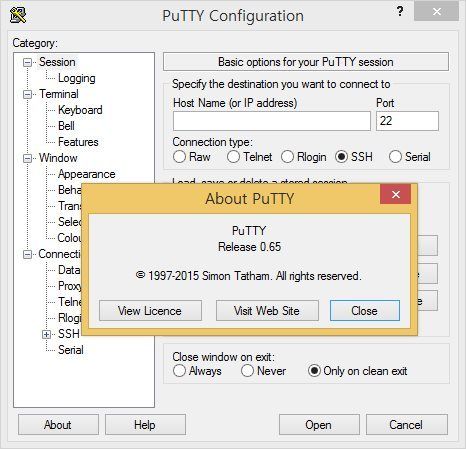This screenshot has width=466, height=449.
Task: Close the PuTTY Configuration window
Action: click(x=437, y=12)
